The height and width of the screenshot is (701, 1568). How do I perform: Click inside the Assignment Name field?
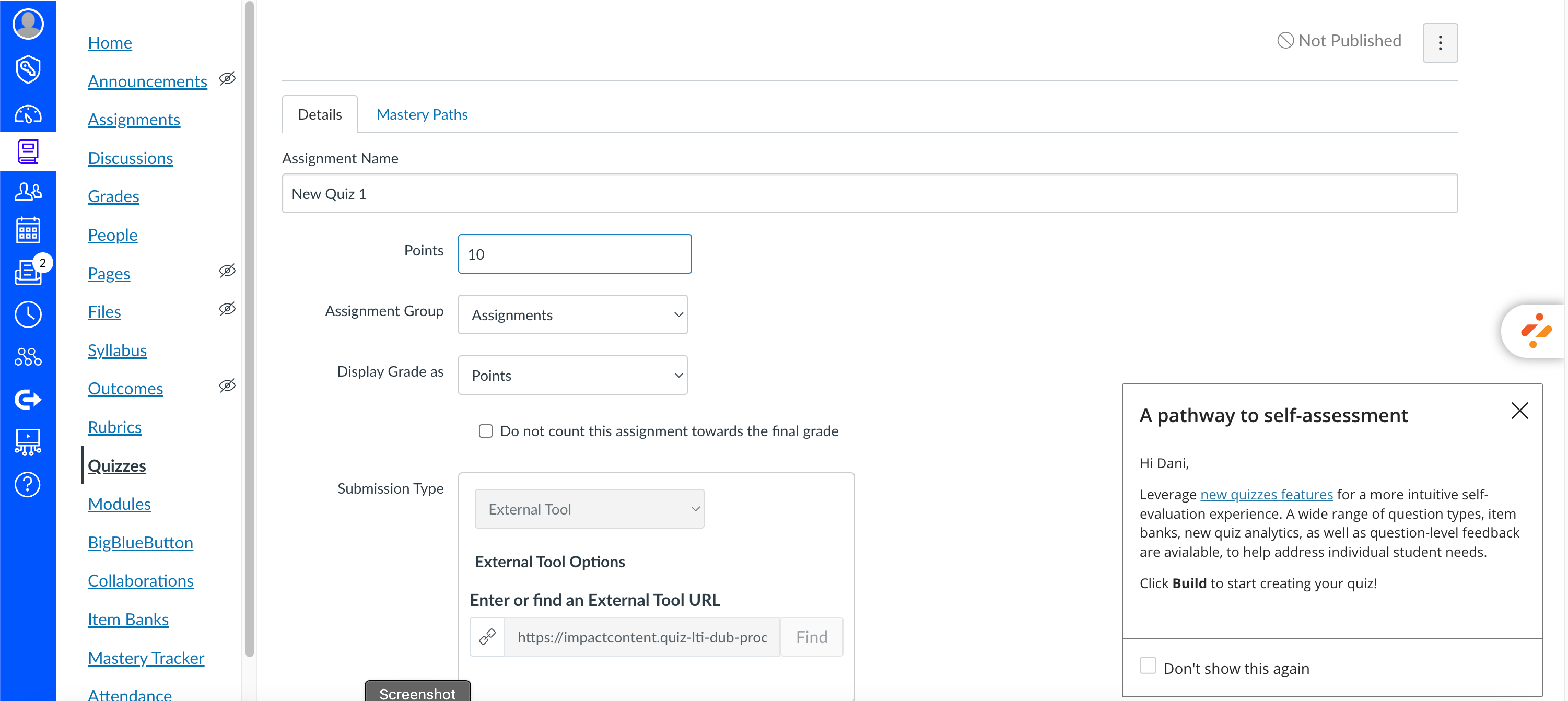pos(609,193)
